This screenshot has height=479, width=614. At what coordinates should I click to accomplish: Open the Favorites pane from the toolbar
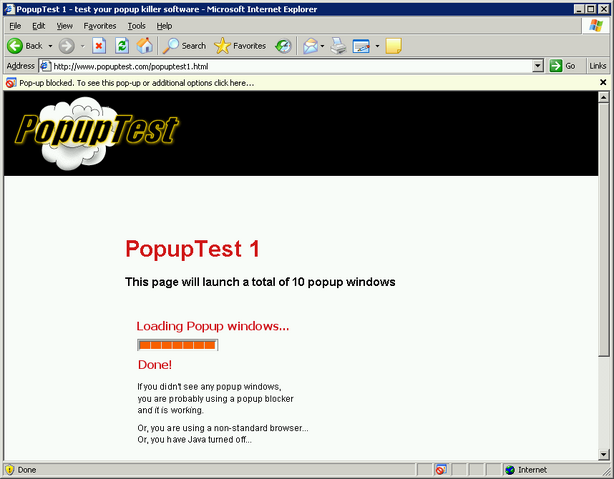click(240, 46)
